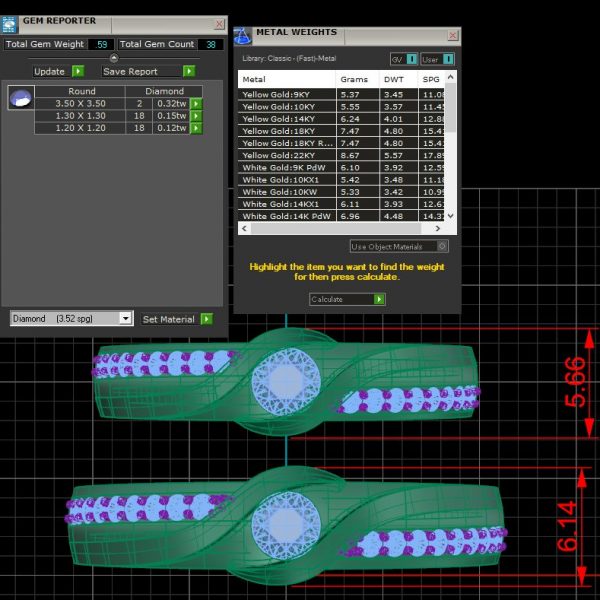Toggle the User library switch
Viewport: 600px width, 600px height.
[448, 59]
